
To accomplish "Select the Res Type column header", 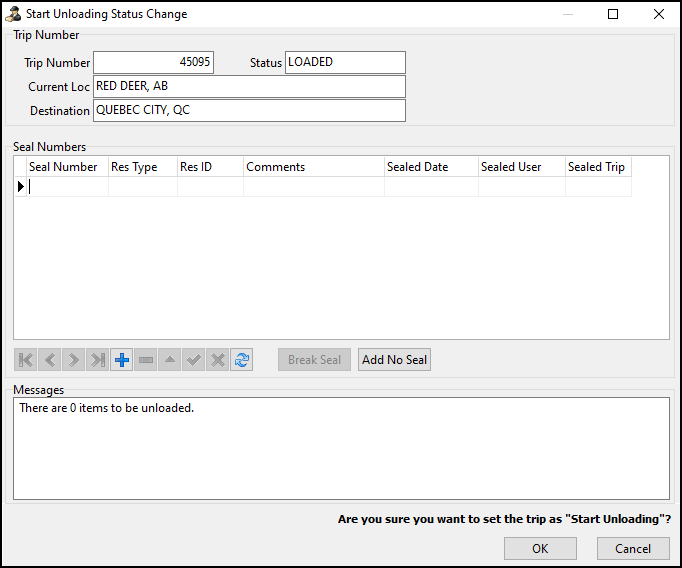I will [143, 167].
